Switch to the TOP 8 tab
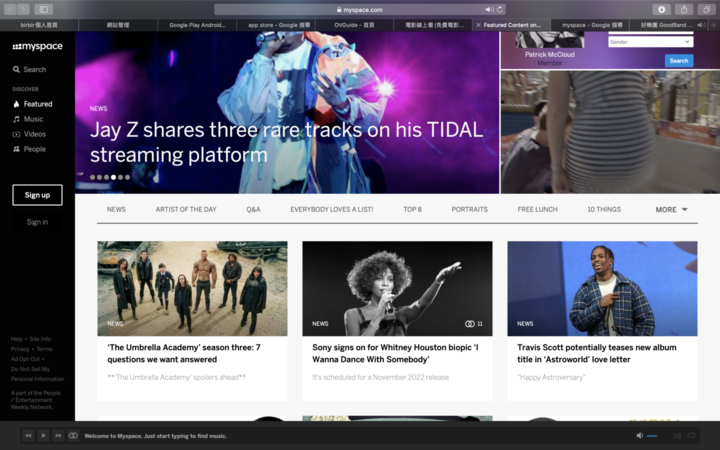The width and height of the screenshot is (720, 450). [x=412, y=209]
